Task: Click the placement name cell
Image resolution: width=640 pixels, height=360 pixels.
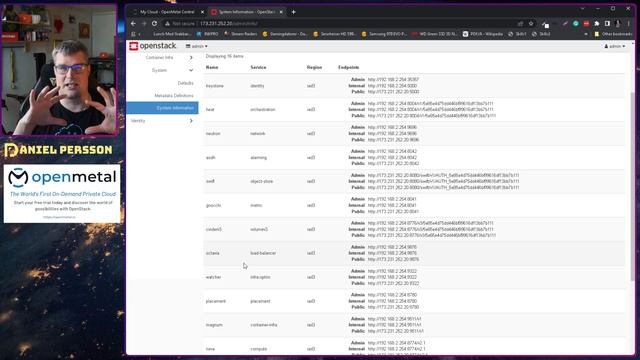Action: [216, 301]
